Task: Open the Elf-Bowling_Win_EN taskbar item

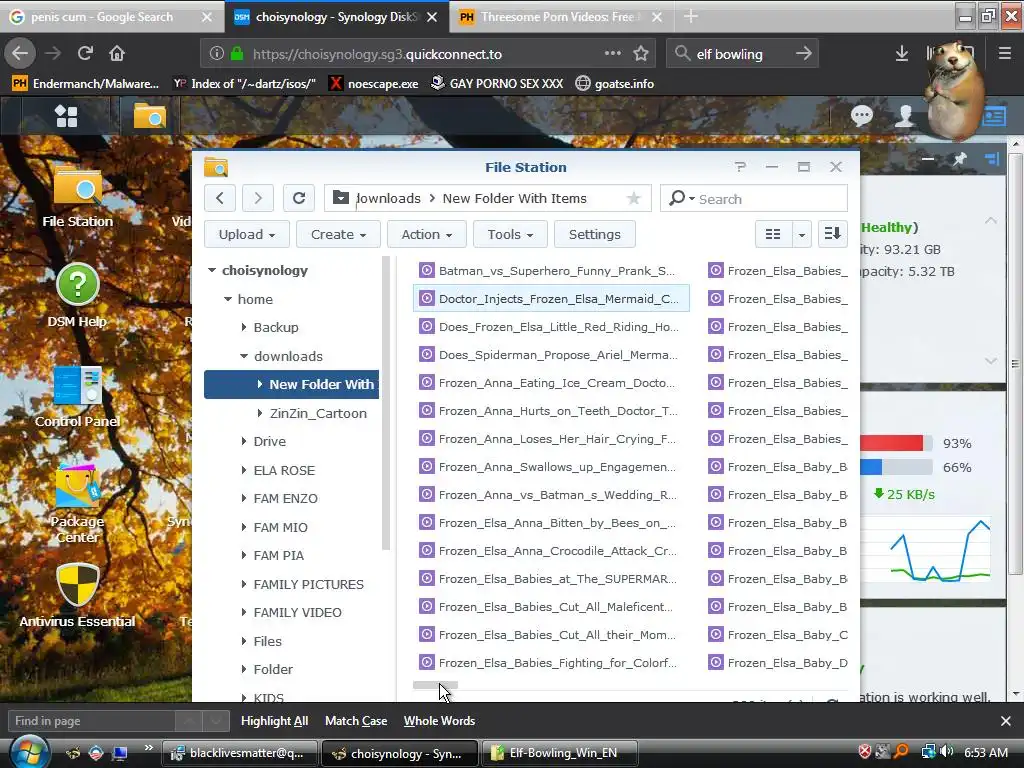Action: [560, 753]
